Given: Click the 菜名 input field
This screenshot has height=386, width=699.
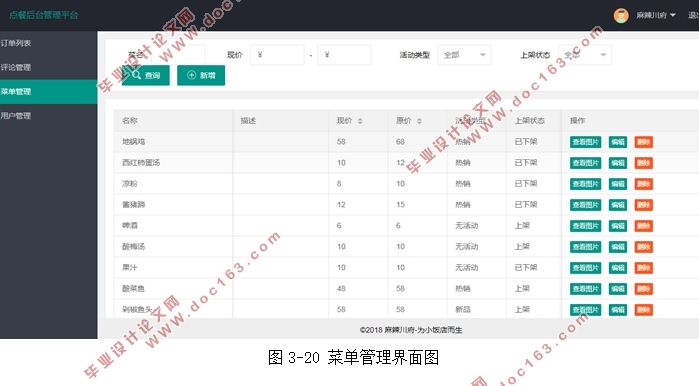Looking at the screenshot, I should (178, 55).
